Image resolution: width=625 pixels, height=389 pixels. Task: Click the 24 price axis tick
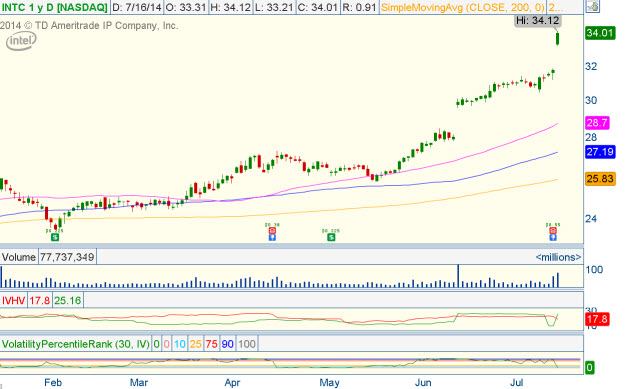(x=591, y=218)
